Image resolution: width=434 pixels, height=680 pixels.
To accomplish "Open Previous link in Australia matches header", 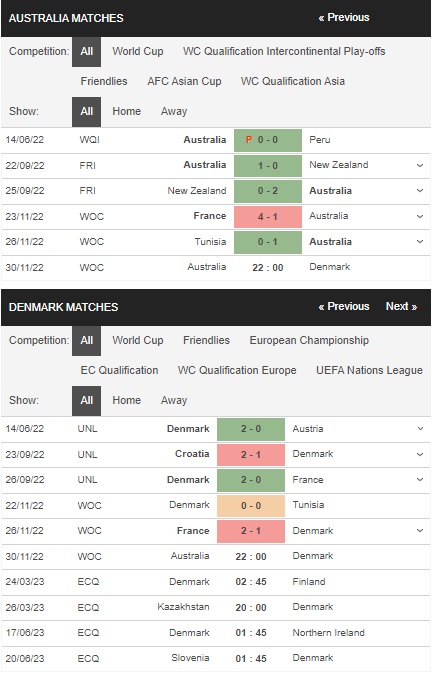I will (x=344, y=17).
